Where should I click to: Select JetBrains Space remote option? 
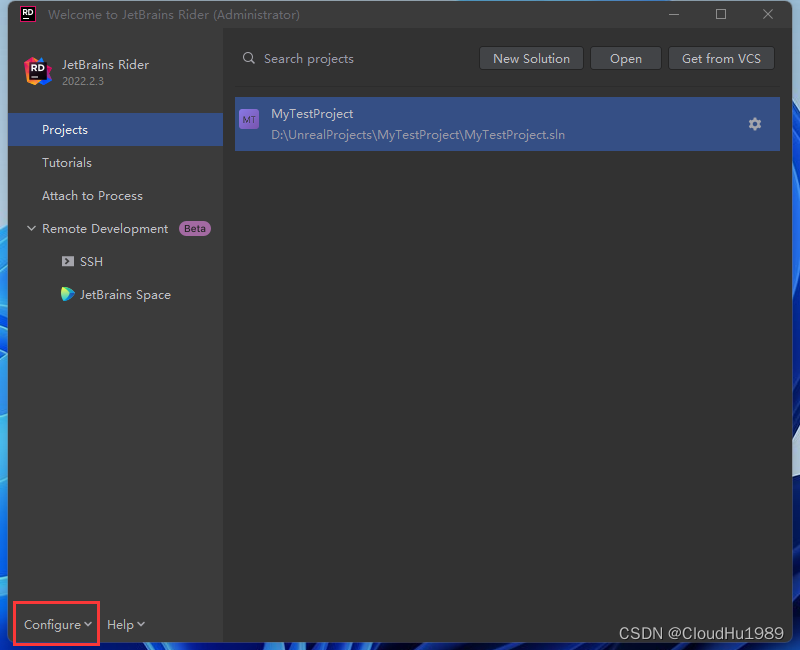tap(116, 295)
